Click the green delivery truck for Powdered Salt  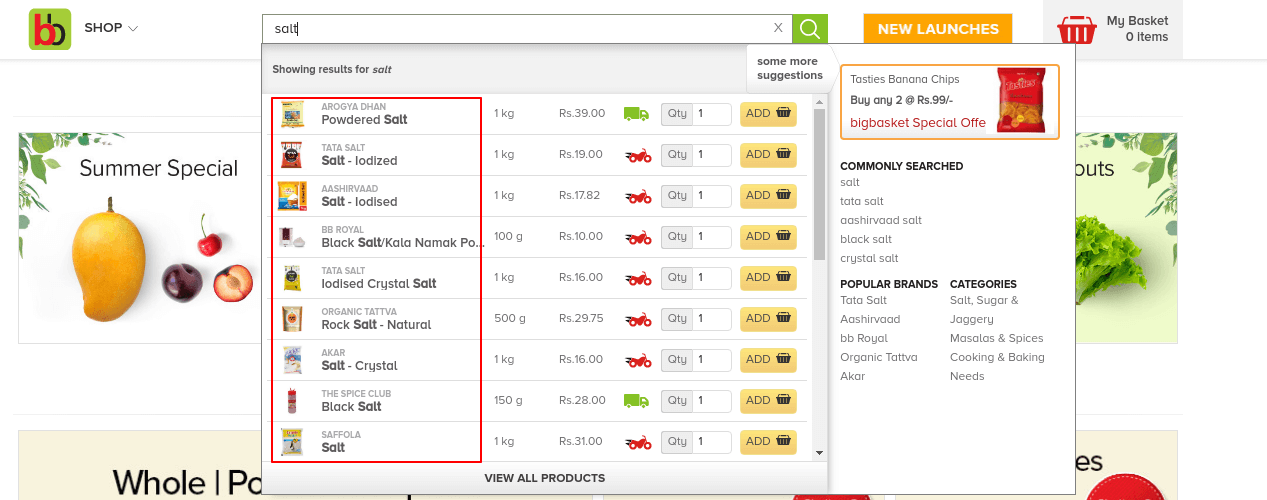coord(637,114)
